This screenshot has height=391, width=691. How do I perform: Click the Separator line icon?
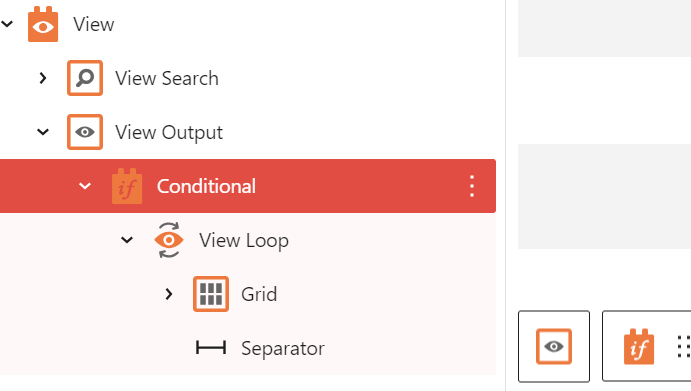point(211,348)
